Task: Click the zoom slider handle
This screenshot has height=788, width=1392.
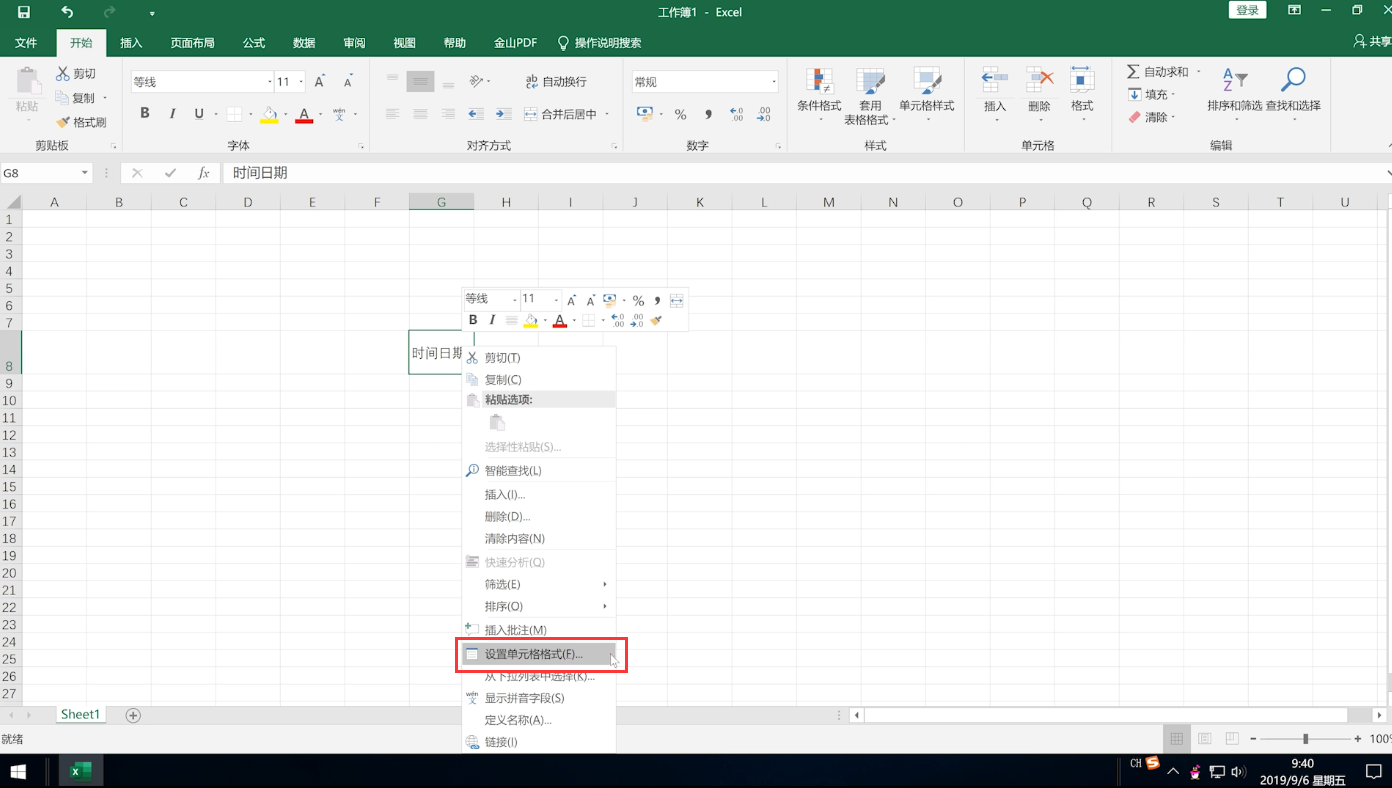Action: click(x=1305, y=739)
